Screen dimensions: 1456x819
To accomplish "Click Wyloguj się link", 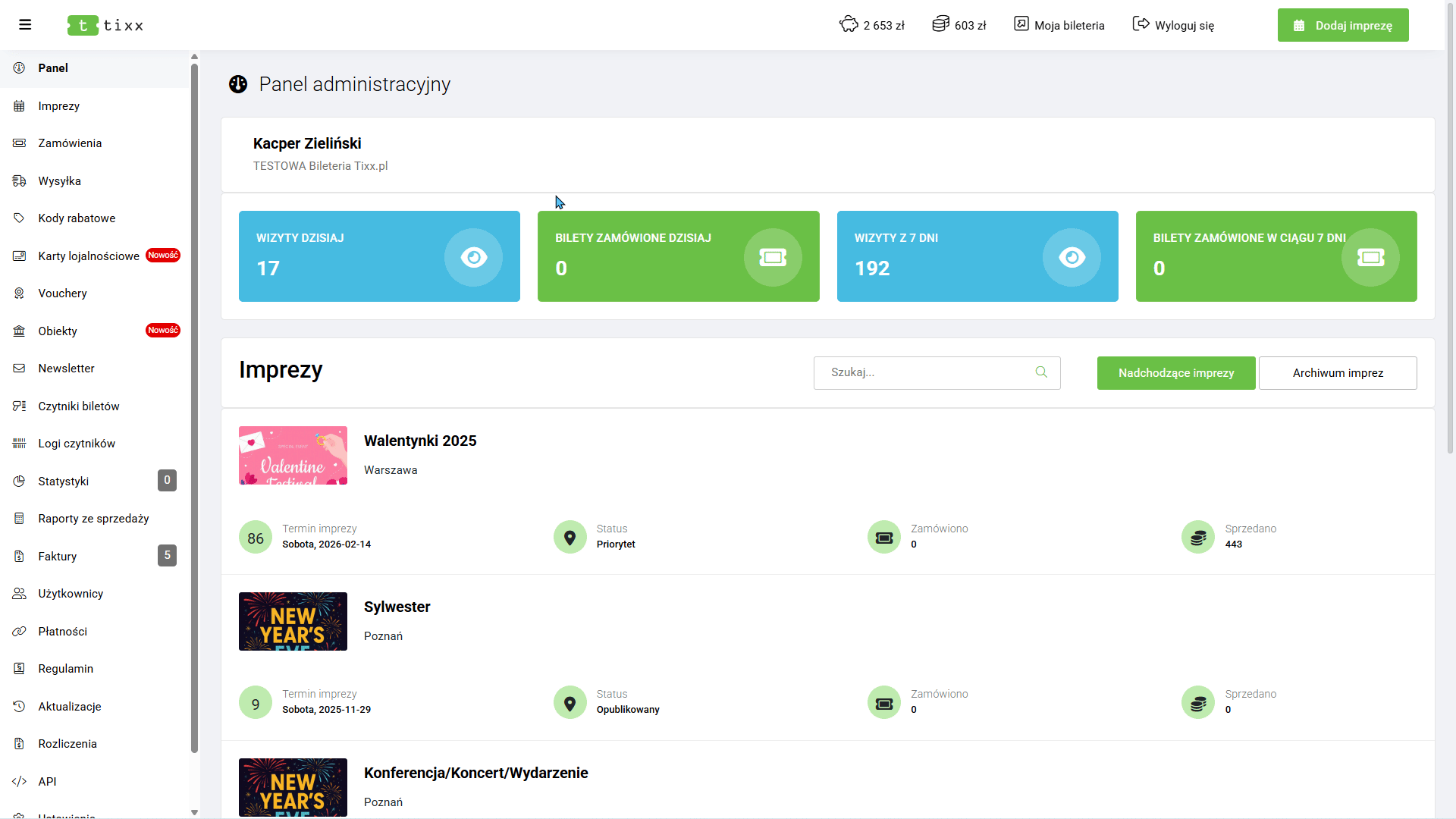I will (1173, 25).
